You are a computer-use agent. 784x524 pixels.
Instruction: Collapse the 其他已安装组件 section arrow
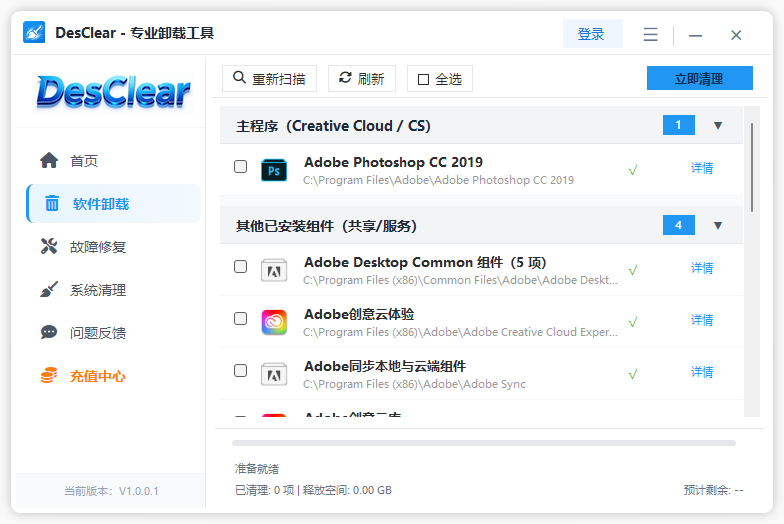tap(718, 226)
